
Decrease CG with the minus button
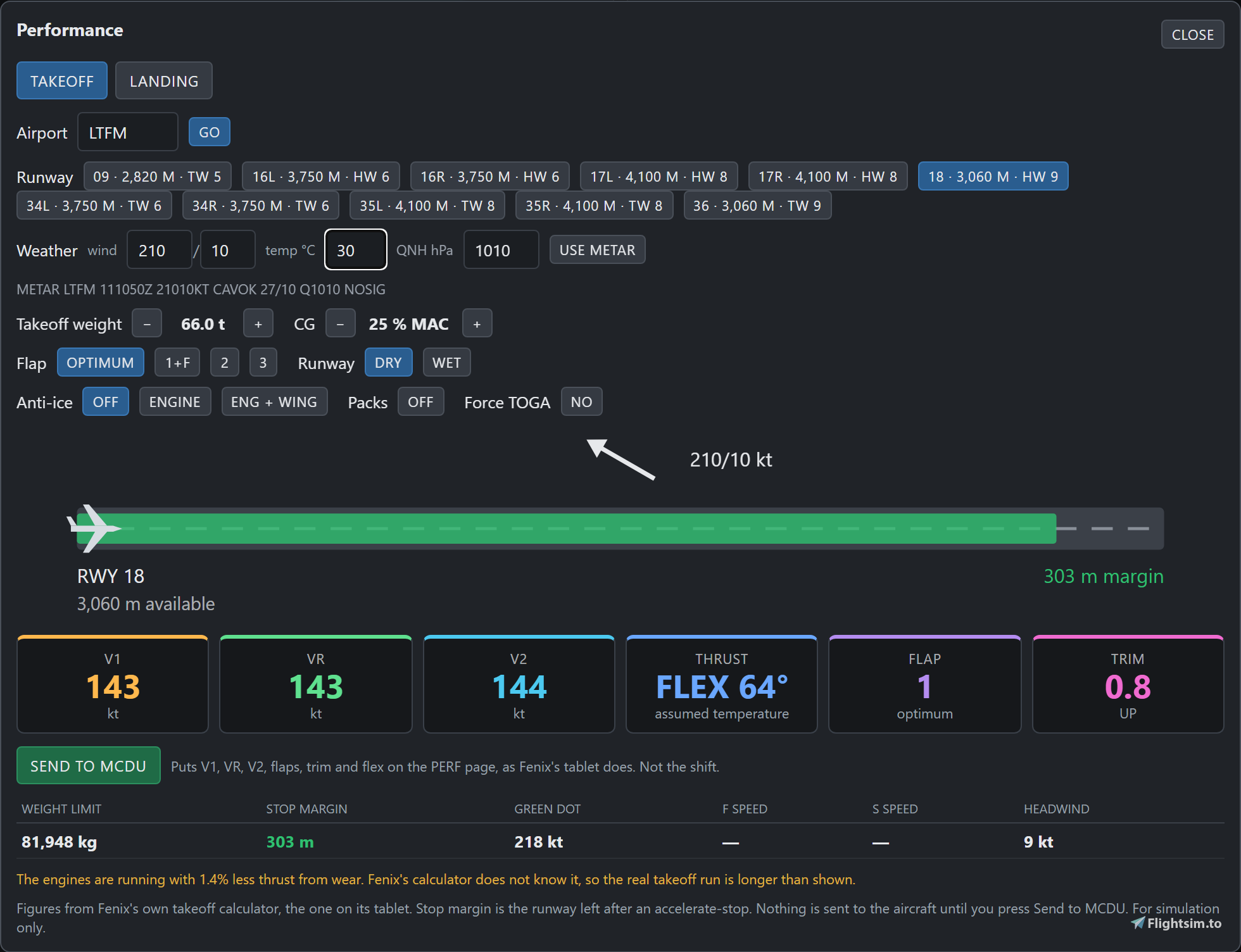coord(341,324)
